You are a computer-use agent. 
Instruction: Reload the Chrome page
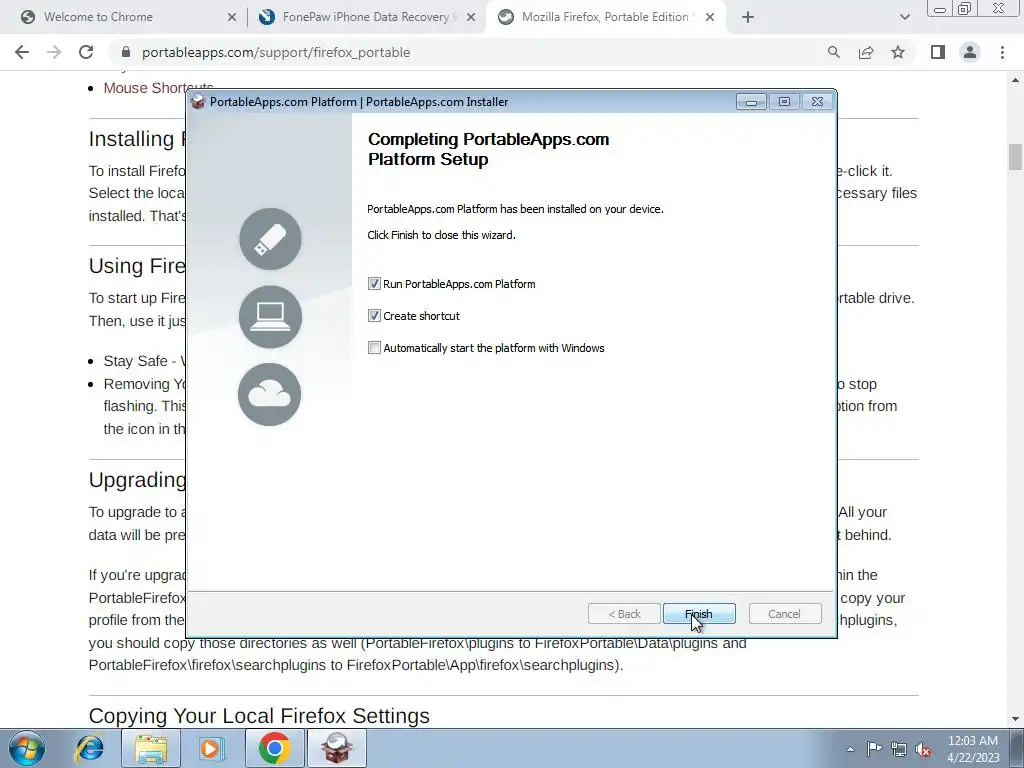[x=86, y=52]
